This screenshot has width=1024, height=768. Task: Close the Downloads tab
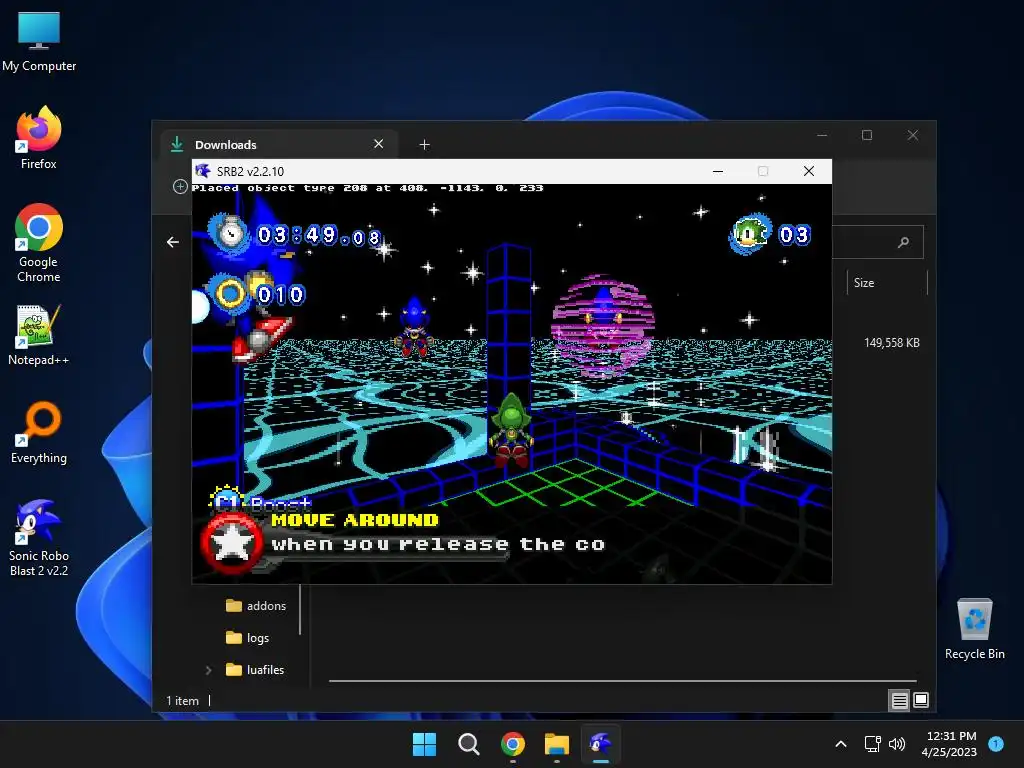click(379, 144)
